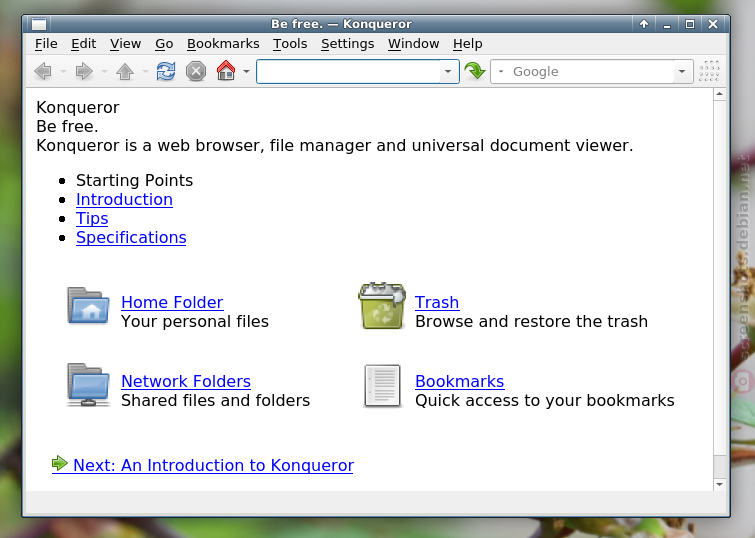755x538 pixels.
Task: Click the 'Browse and restore the trash' text
Action: pyautogui.click(x=531, y=322)
